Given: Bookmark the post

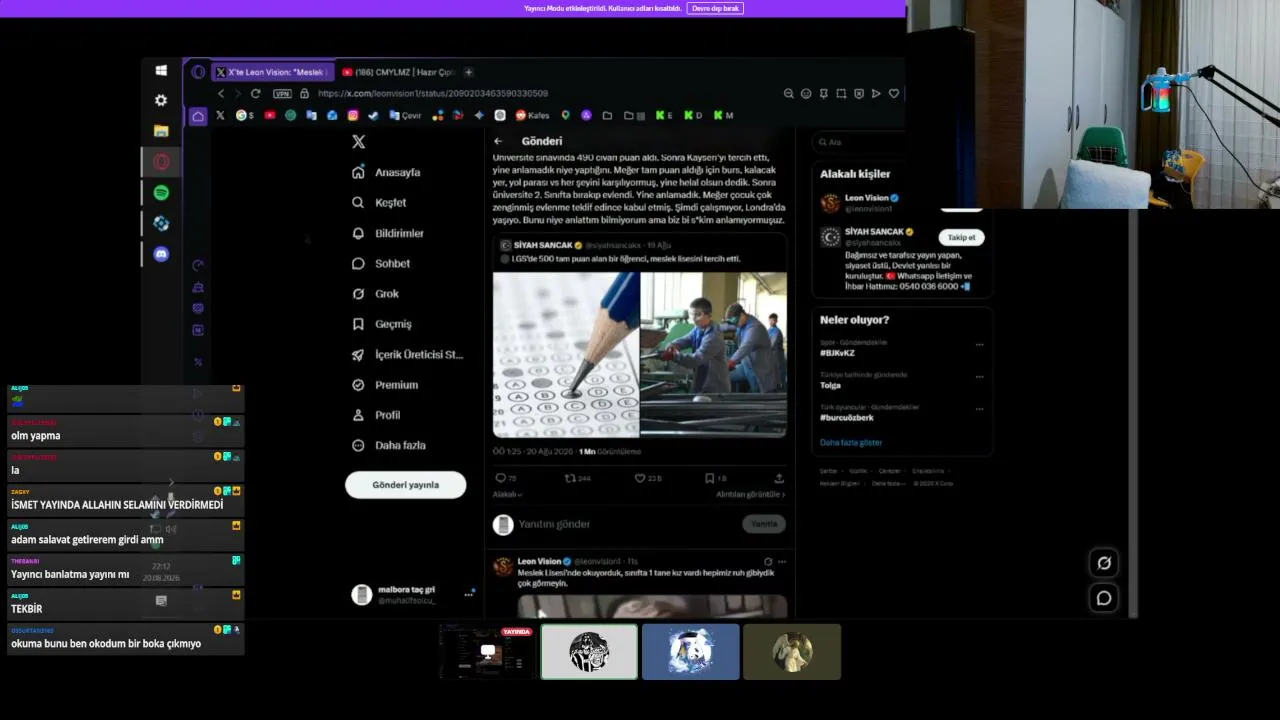Looking at the screenshot, I should [x=709, y=478].
